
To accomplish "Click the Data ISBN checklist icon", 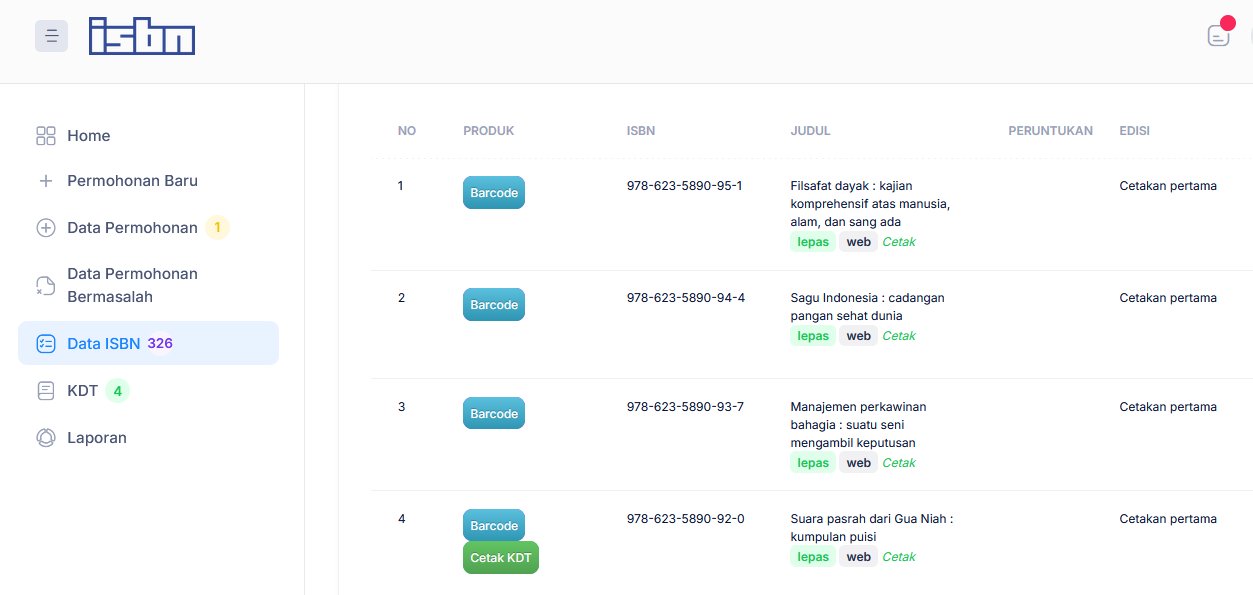I will click(x=45, y=344).
